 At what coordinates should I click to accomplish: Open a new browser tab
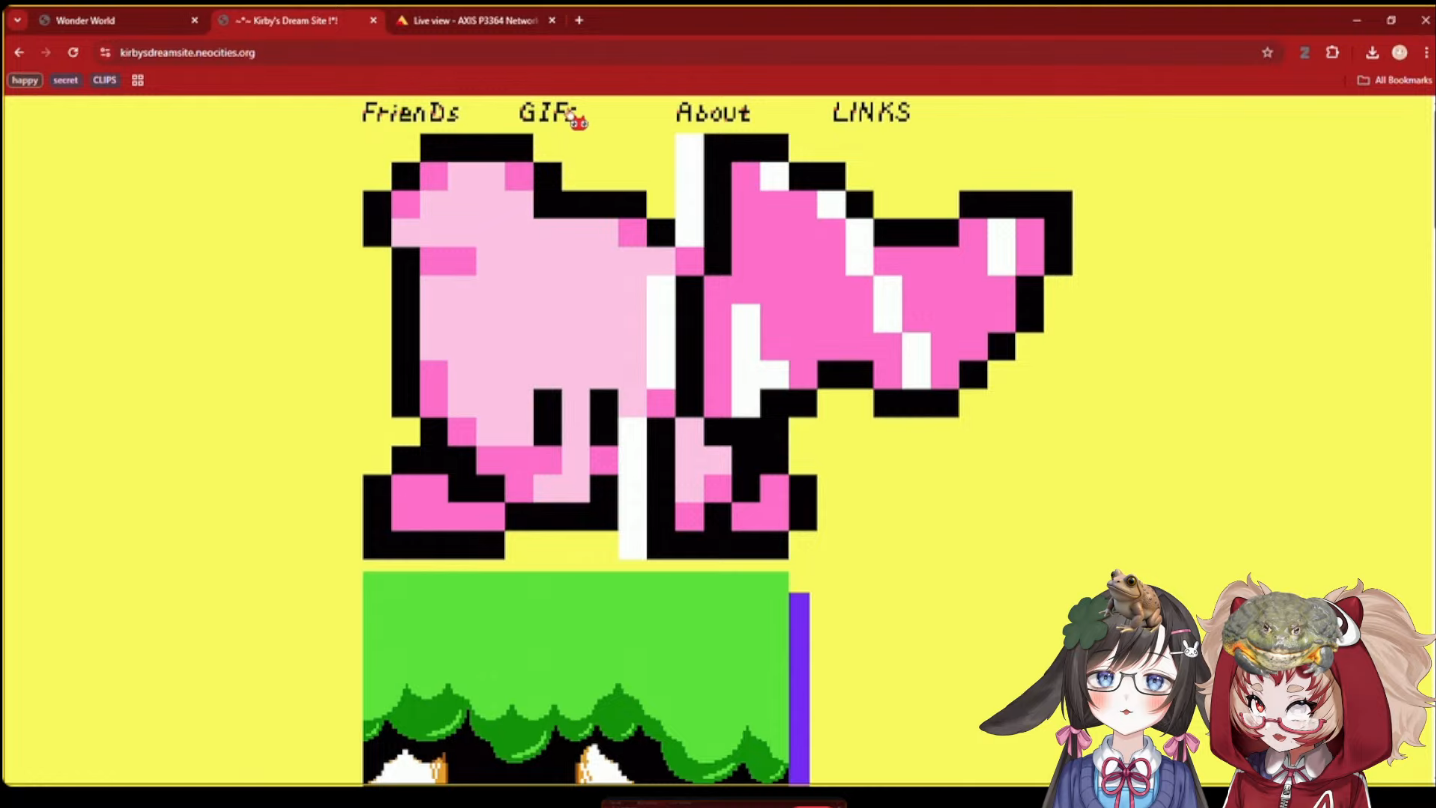pos(579,20)
